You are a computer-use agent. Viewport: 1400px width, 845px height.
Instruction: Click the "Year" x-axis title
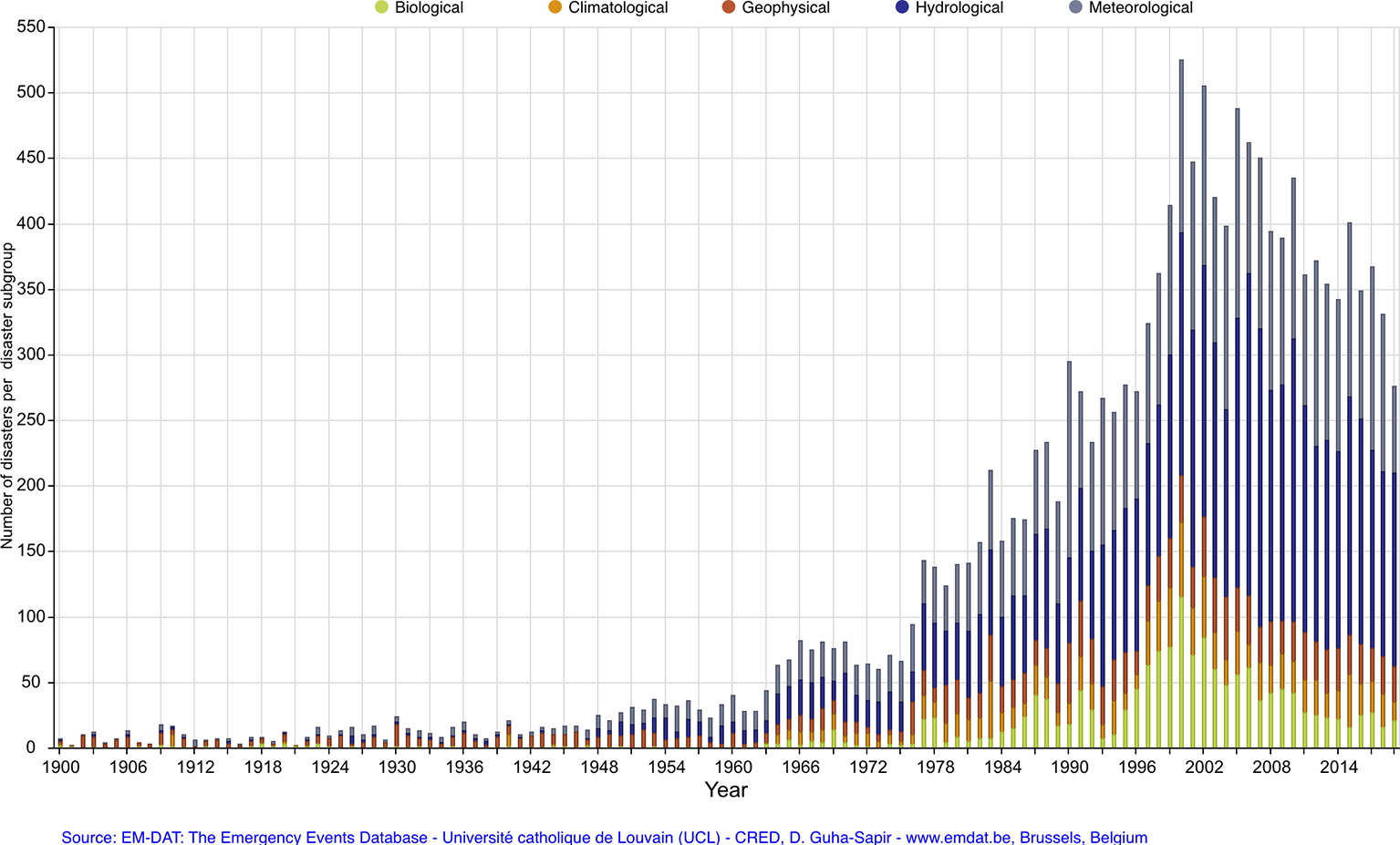point(726,790)
